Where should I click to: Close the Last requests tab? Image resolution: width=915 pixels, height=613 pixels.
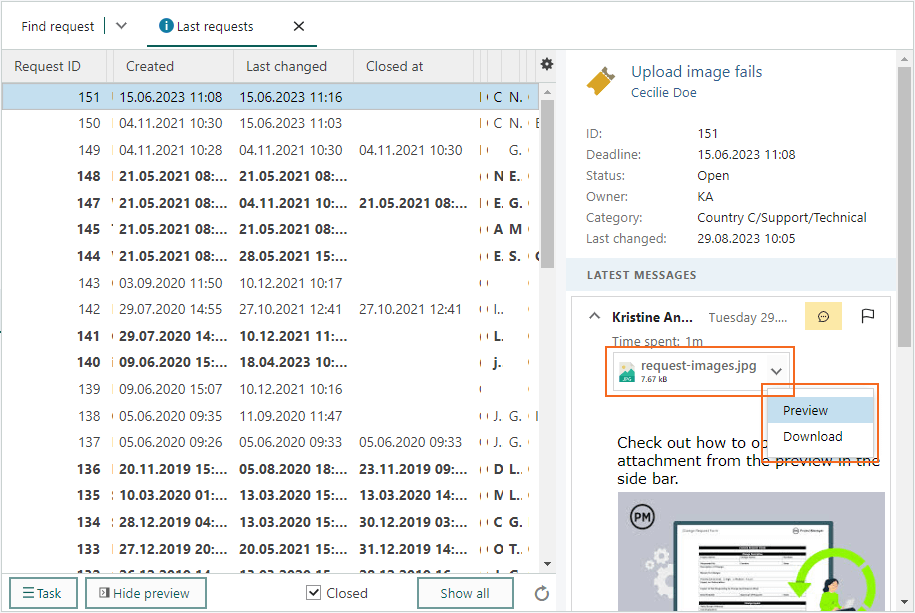[x=299, y=26]
